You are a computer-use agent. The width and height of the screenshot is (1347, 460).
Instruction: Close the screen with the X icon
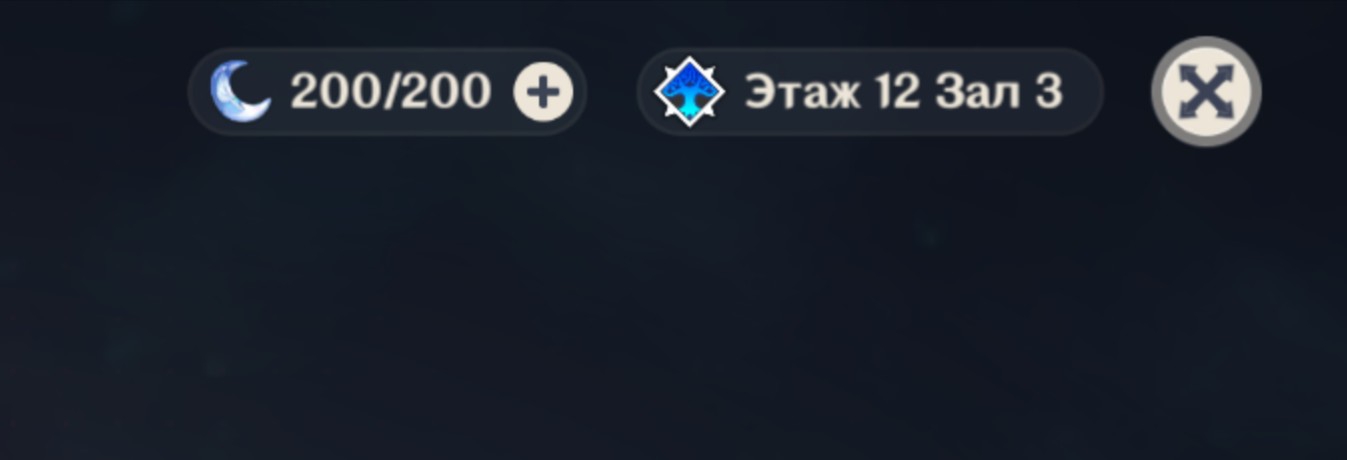(x=1206, y=92)
